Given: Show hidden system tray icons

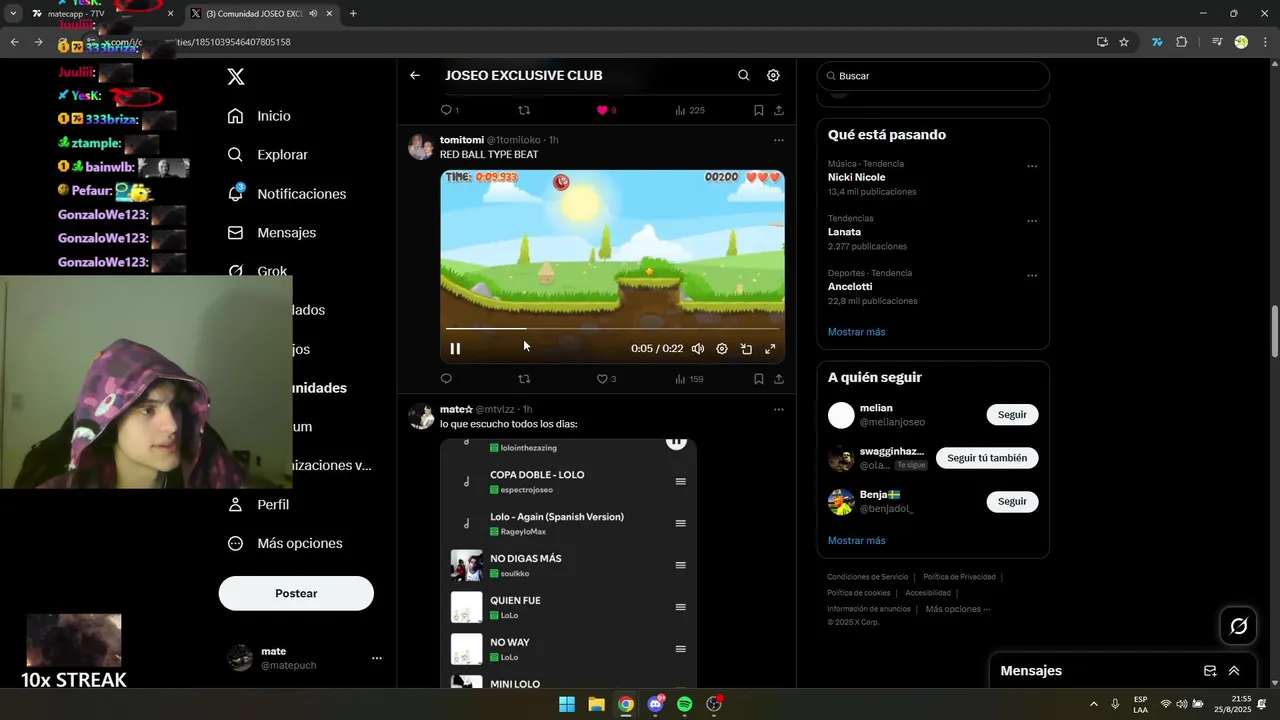Looking at the screenshot, I should pyautogui.click(x=1093, y=704).
